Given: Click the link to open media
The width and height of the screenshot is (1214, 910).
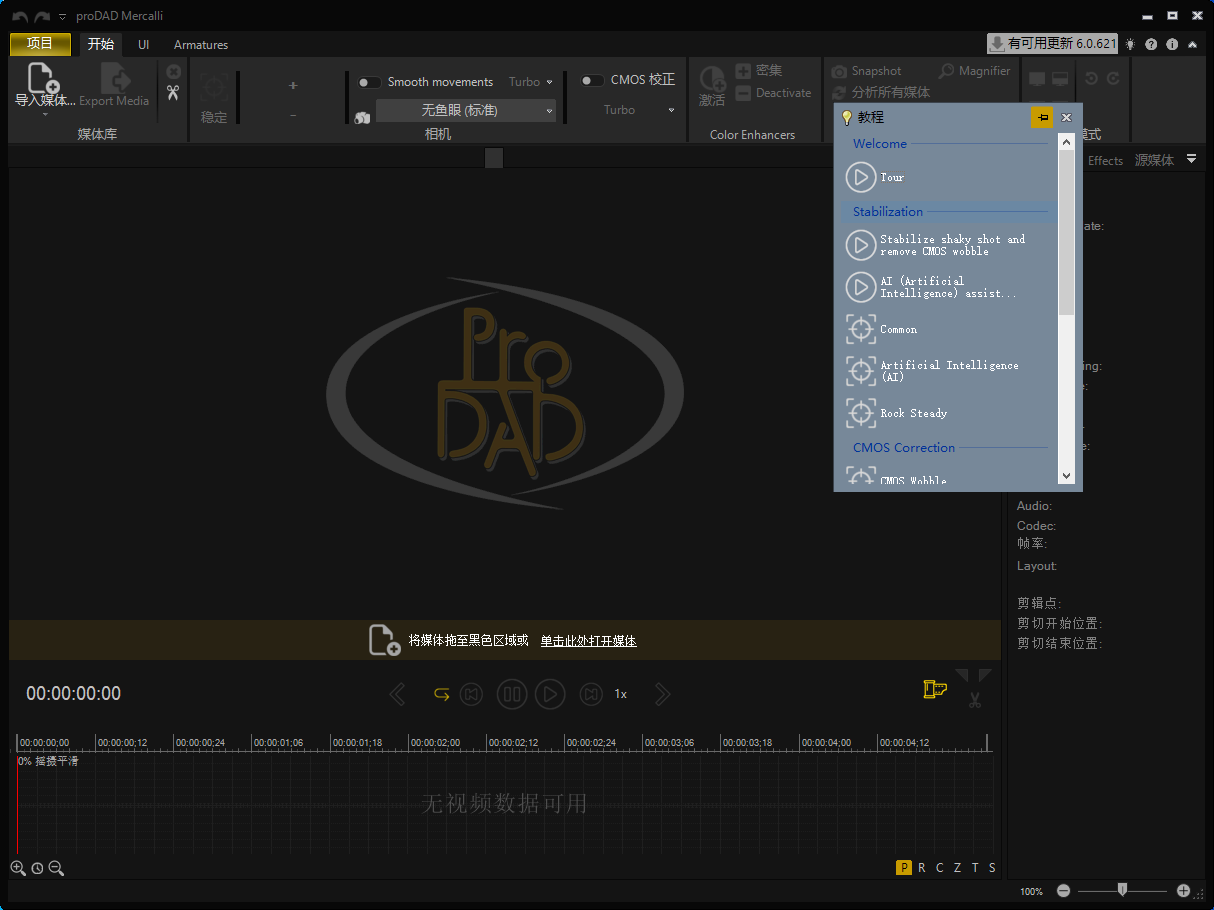Looking at the screenshot, I should [588, 641].
